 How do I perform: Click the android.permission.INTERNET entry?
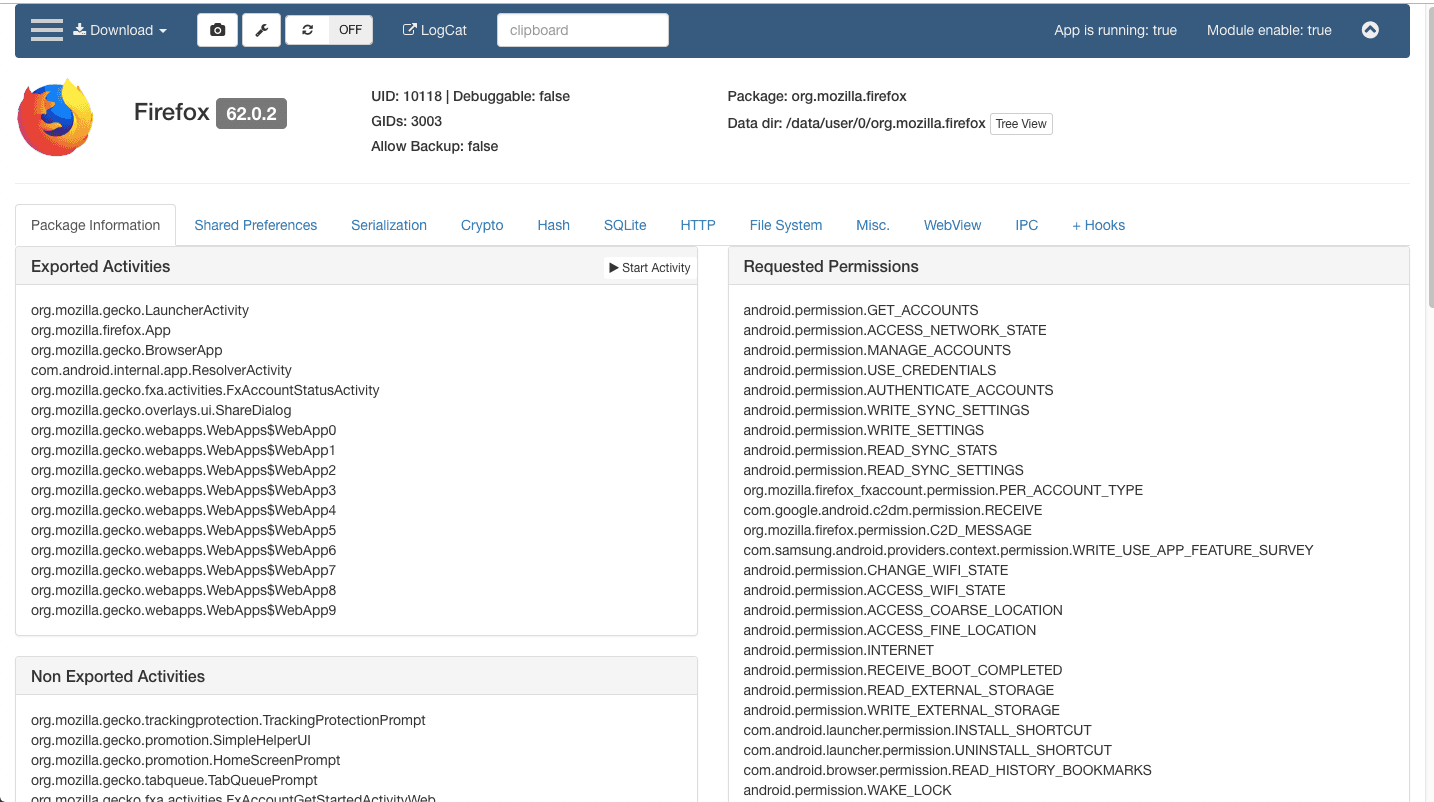point(838,650)
